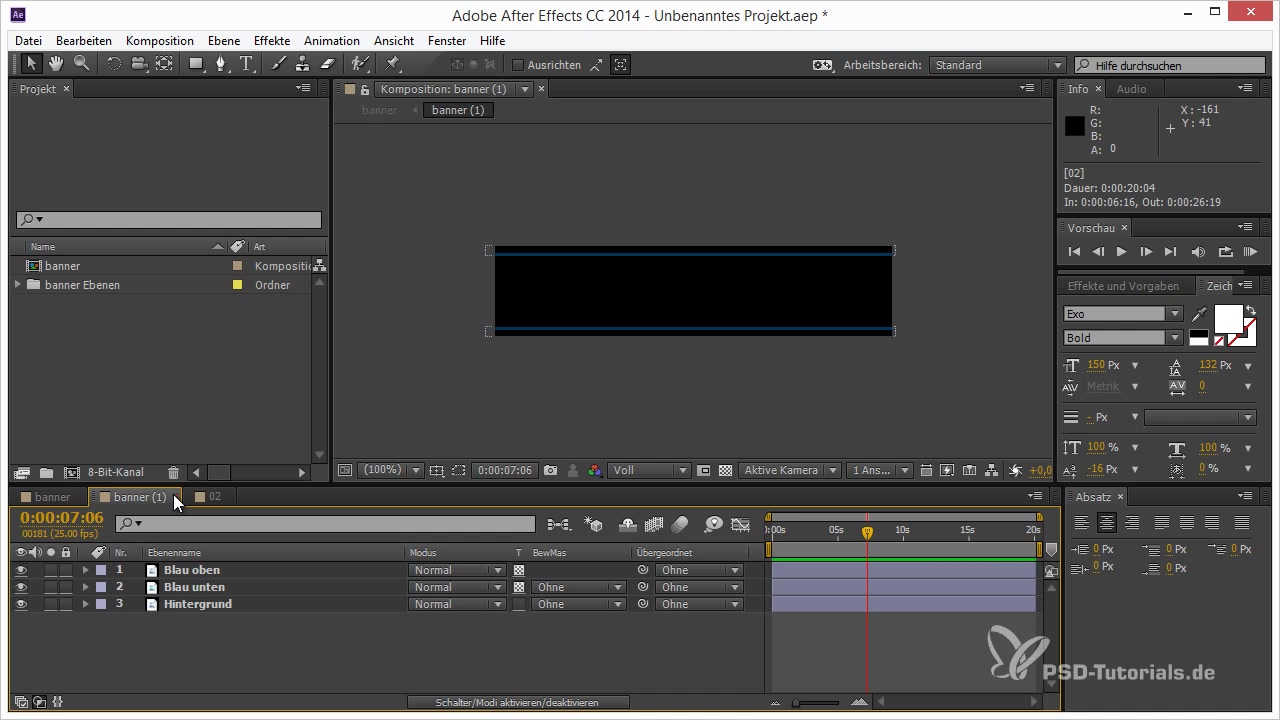Click Schalter/Modi aktivieren/deaktivieren button
Viewport: 1280px width, 720px height.
(x=517, y=703)
